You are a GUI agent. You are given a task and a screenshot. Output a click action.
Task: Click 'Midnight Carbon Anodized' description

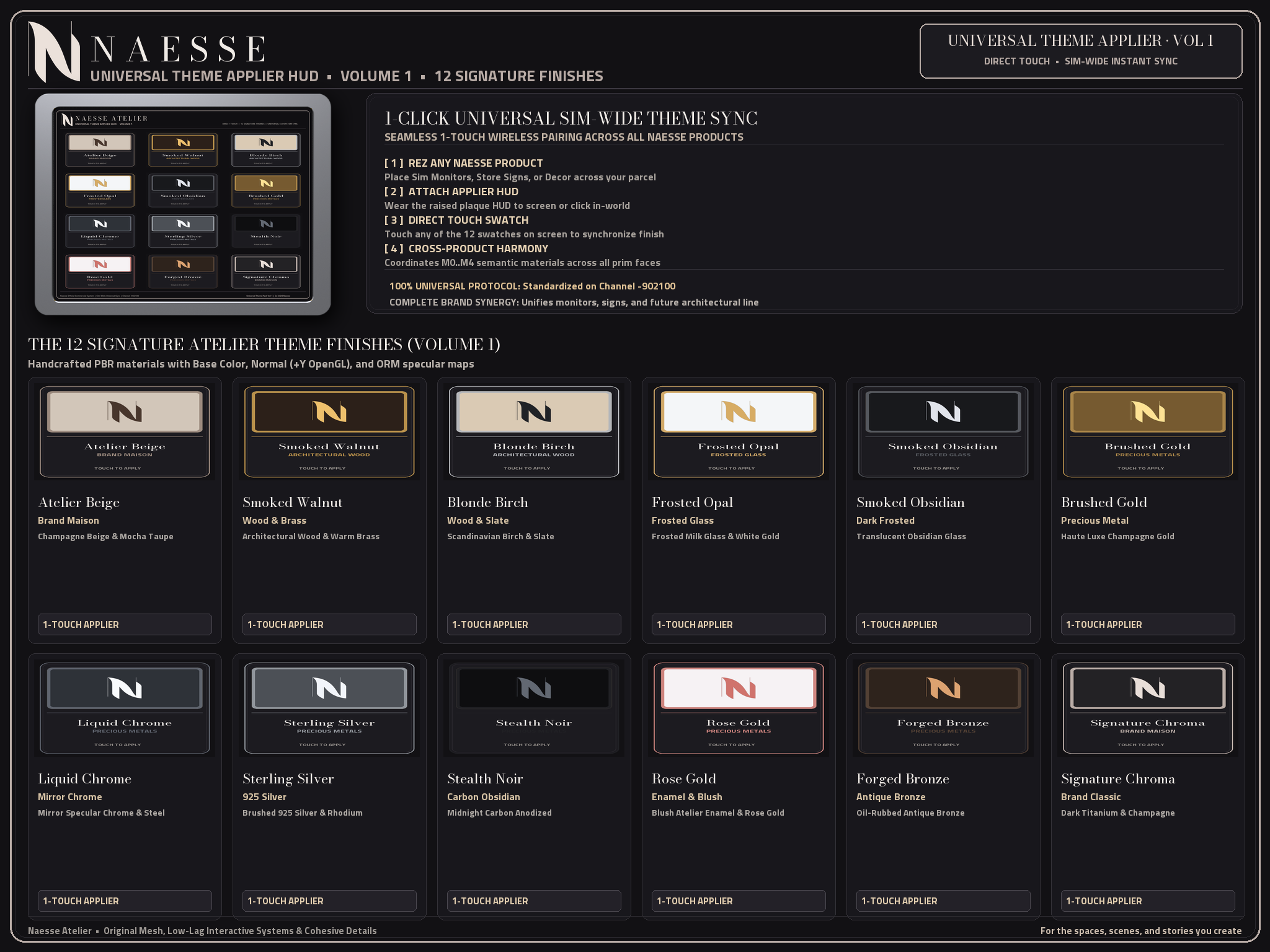pos(499,813)
